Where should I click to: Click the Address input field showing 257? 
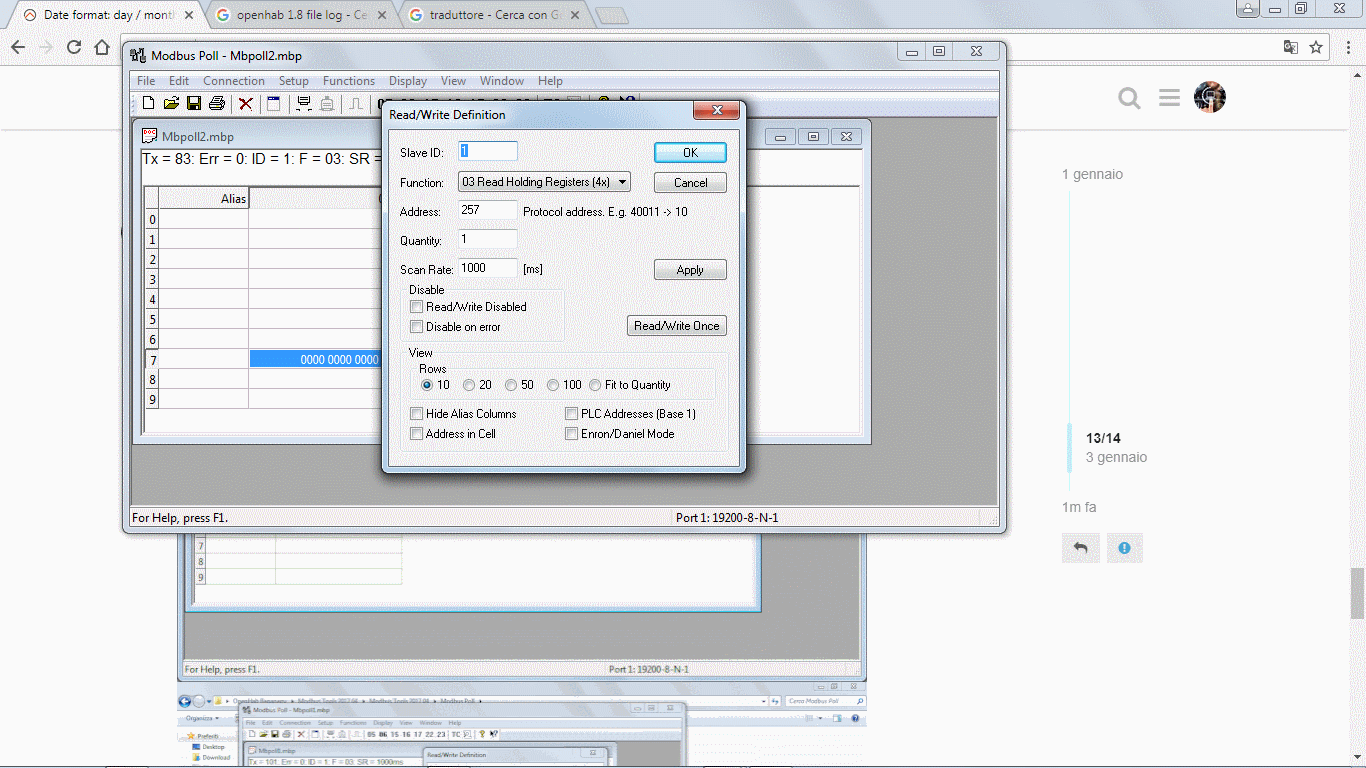point(488,210)
